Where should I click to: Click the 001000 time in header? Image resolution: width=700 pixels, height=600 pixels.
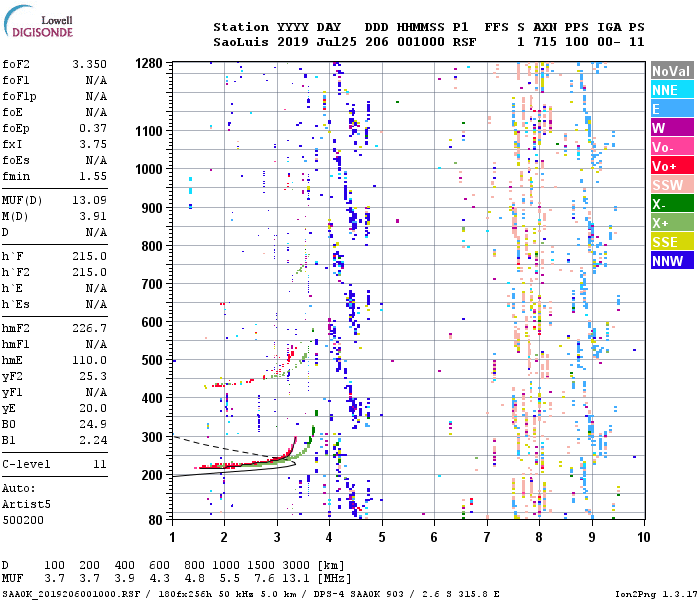click(421, 42)
